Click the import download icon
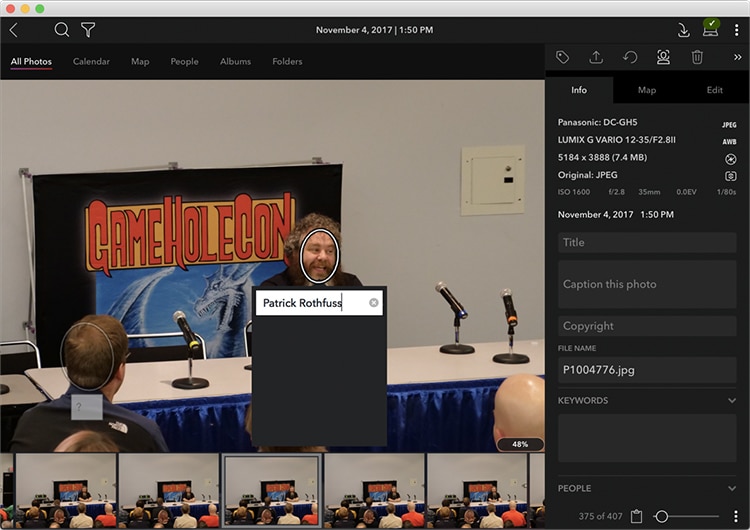750x530 pixels. pyautogui.click(x=684, y=30)
